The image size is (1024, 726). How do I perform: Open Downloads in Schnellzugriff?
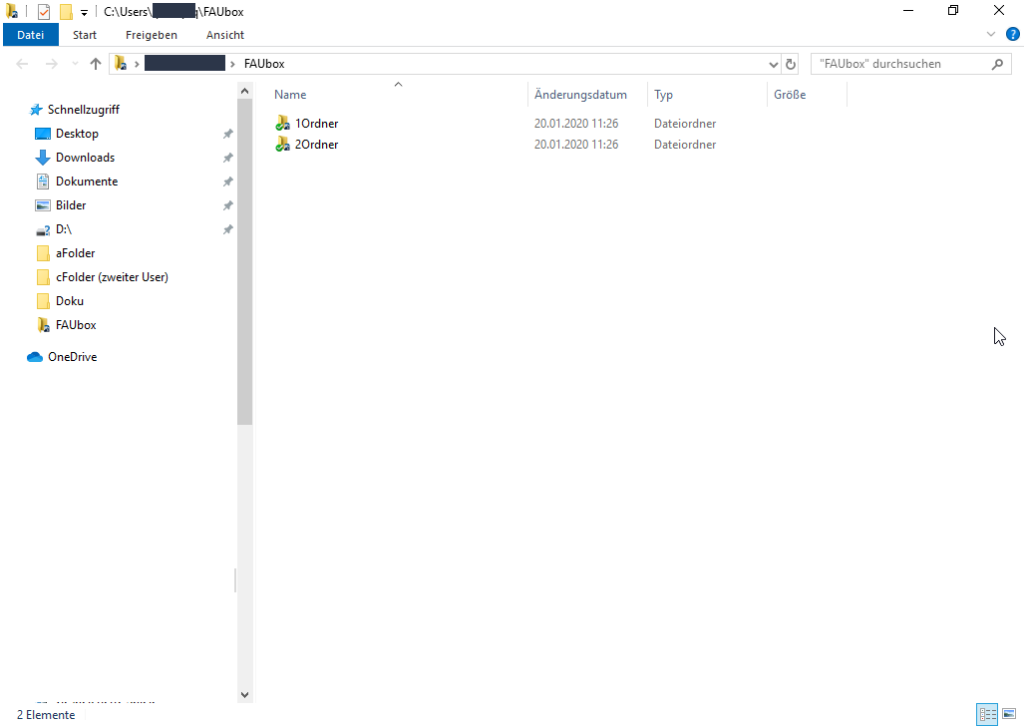point(84,158)
